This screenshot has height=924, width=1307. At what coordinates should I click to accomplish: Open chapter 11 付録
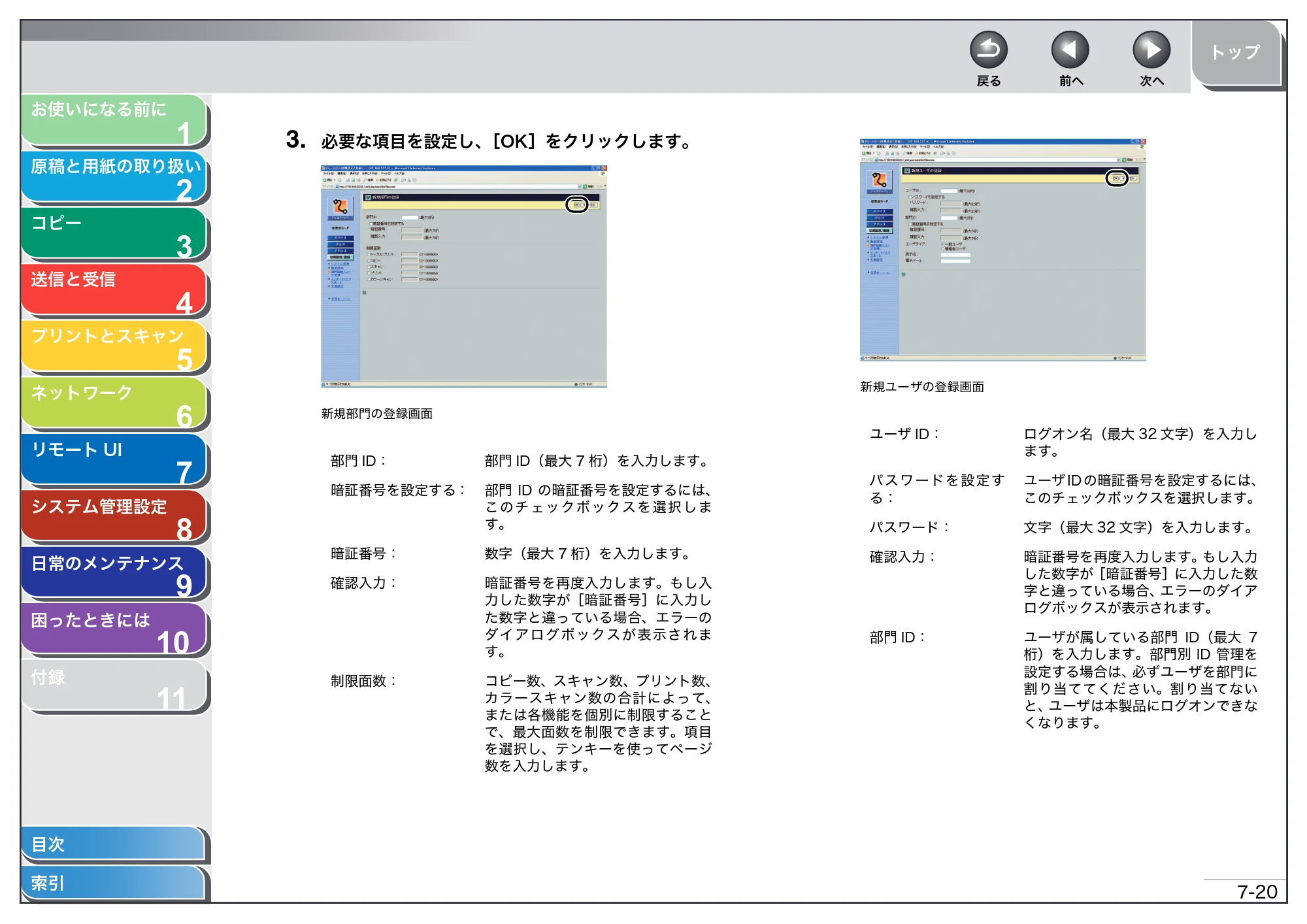pos(114,687)
